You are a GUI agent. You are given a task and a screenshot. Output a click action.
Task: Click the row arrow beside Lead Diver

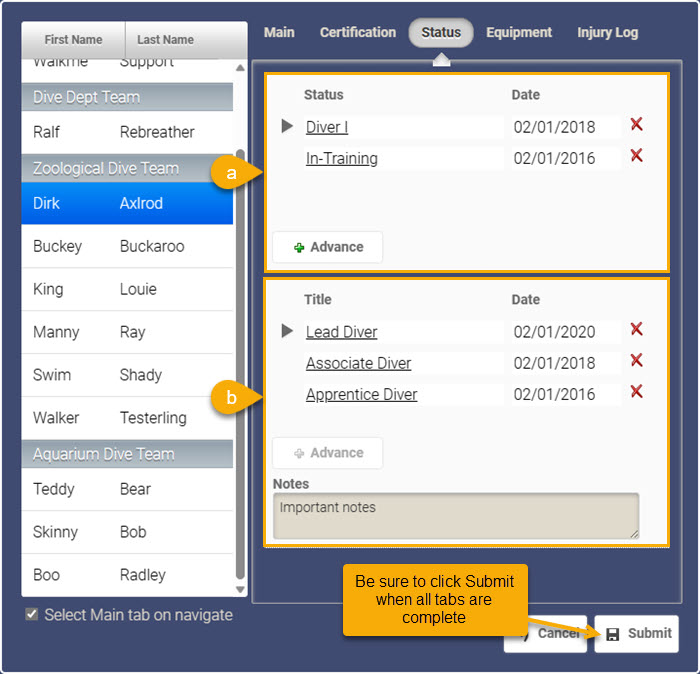[x=287, y=331]
